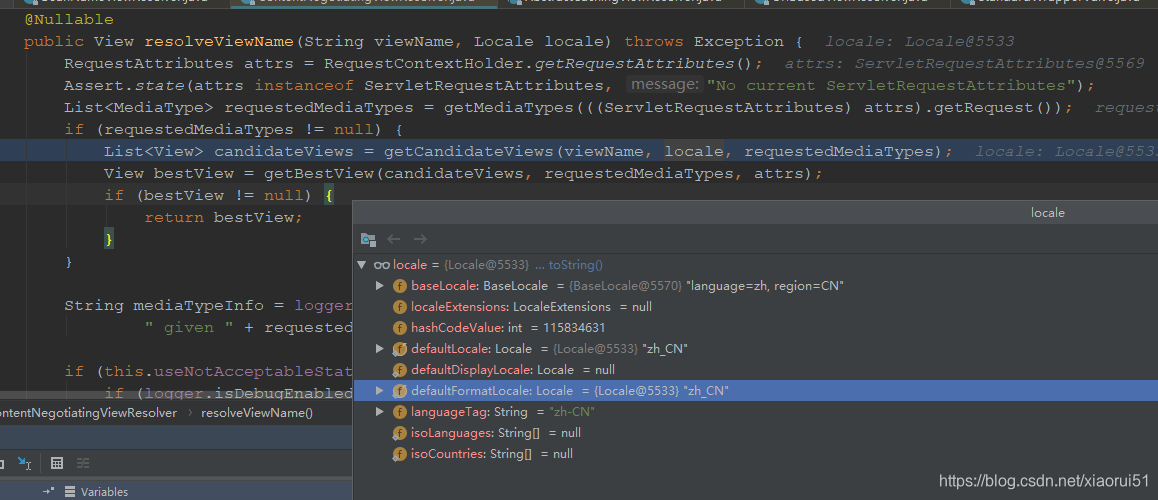Click the field icon of languageTag
The image size is (1158, 500).
click(x=400, y=412)
